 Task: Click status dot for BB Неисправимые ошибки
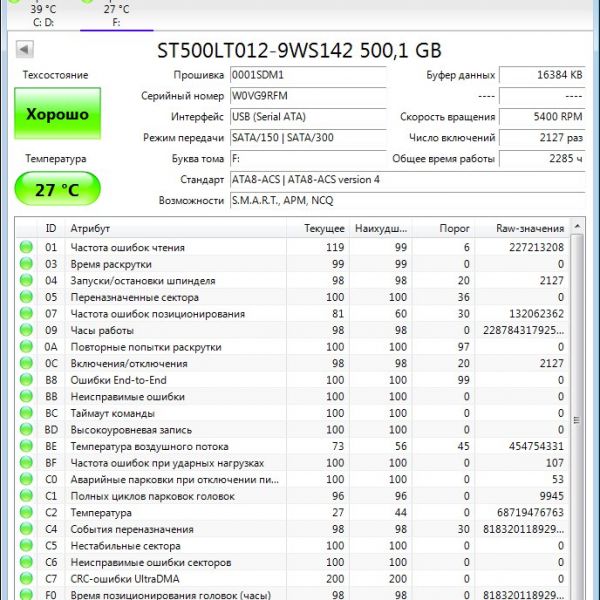pos(26,396)
